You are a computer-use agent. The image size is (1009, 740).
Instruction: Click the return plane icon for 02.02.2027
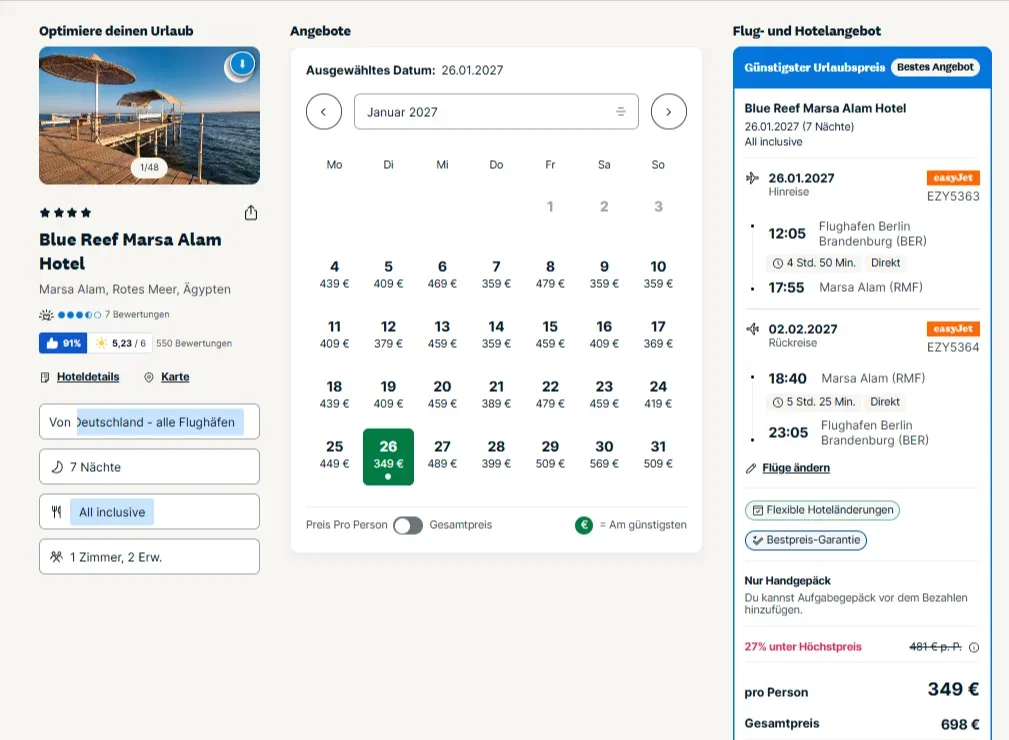point(752,329)
